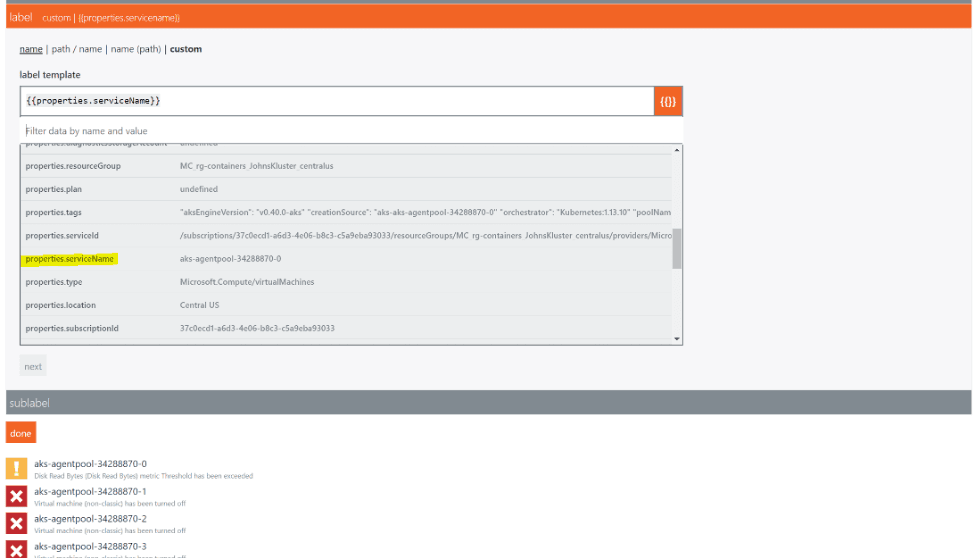The width and height of the screenshot is (974, 558).
Task: Click the value 'aks-agentpool-34288870-0' in the property list
Action: click(230, 258)
